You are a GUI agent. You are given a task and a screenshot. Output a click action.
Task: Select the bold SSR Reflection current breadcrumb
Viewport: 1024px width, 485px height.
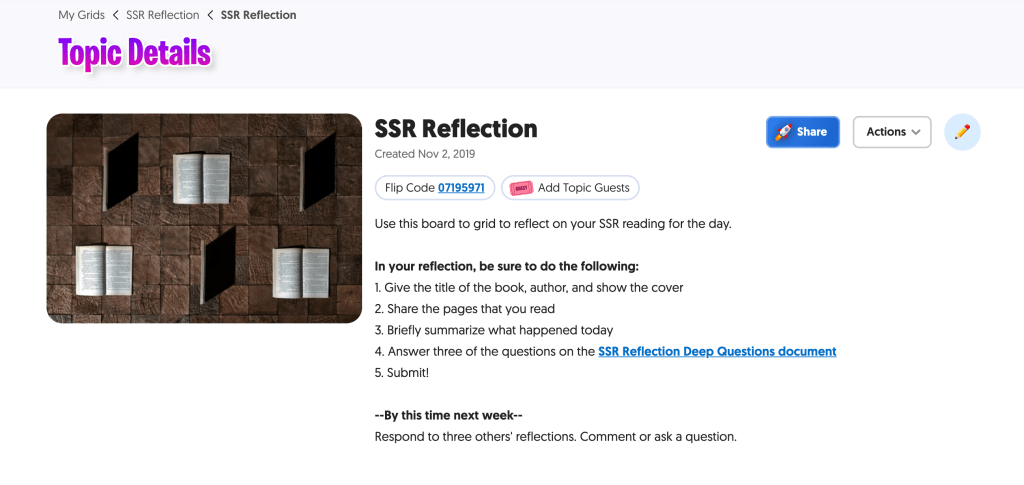point(258,15)
